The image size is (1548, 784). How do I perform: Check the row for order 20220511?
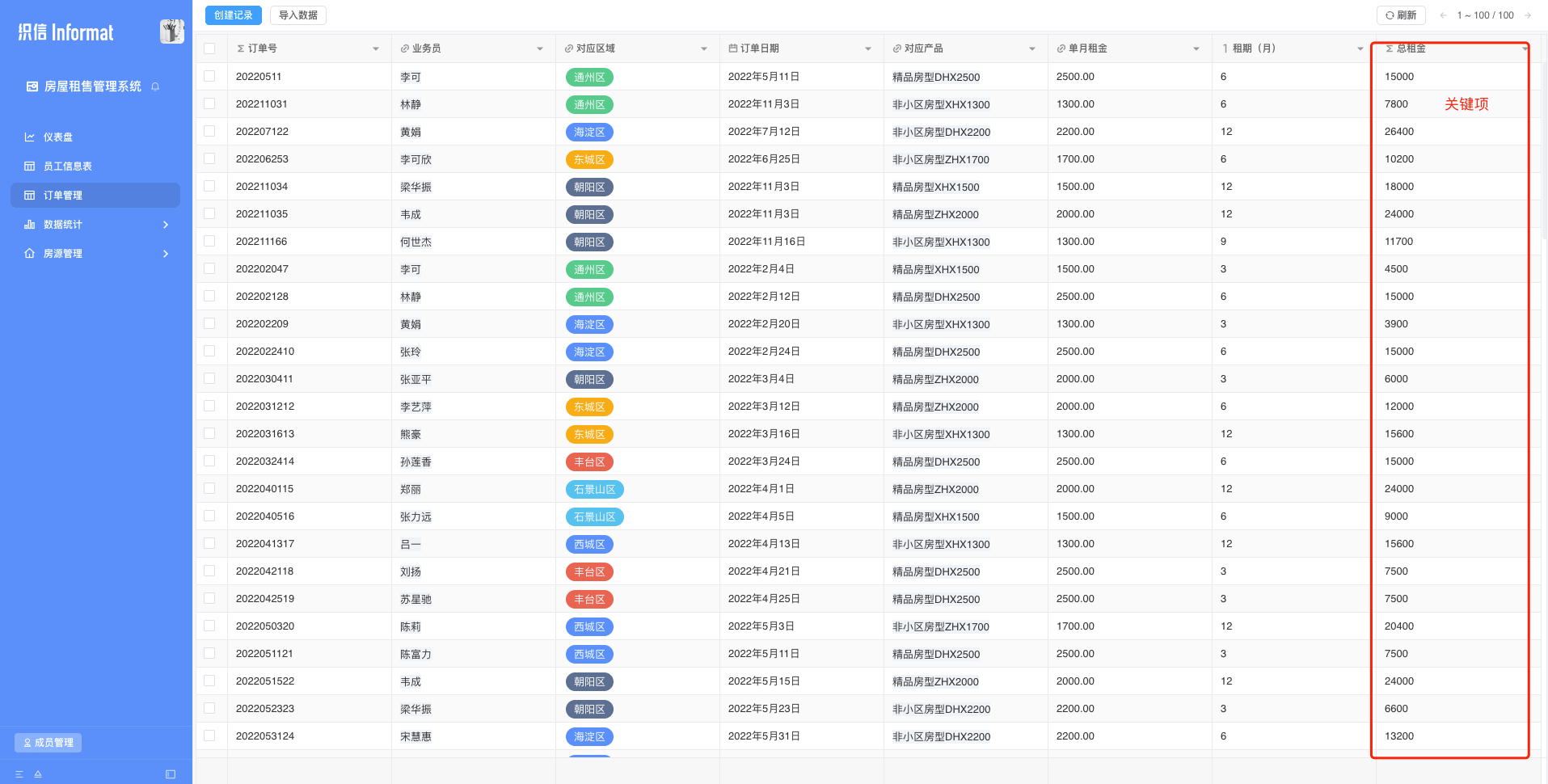click(210, 76)
